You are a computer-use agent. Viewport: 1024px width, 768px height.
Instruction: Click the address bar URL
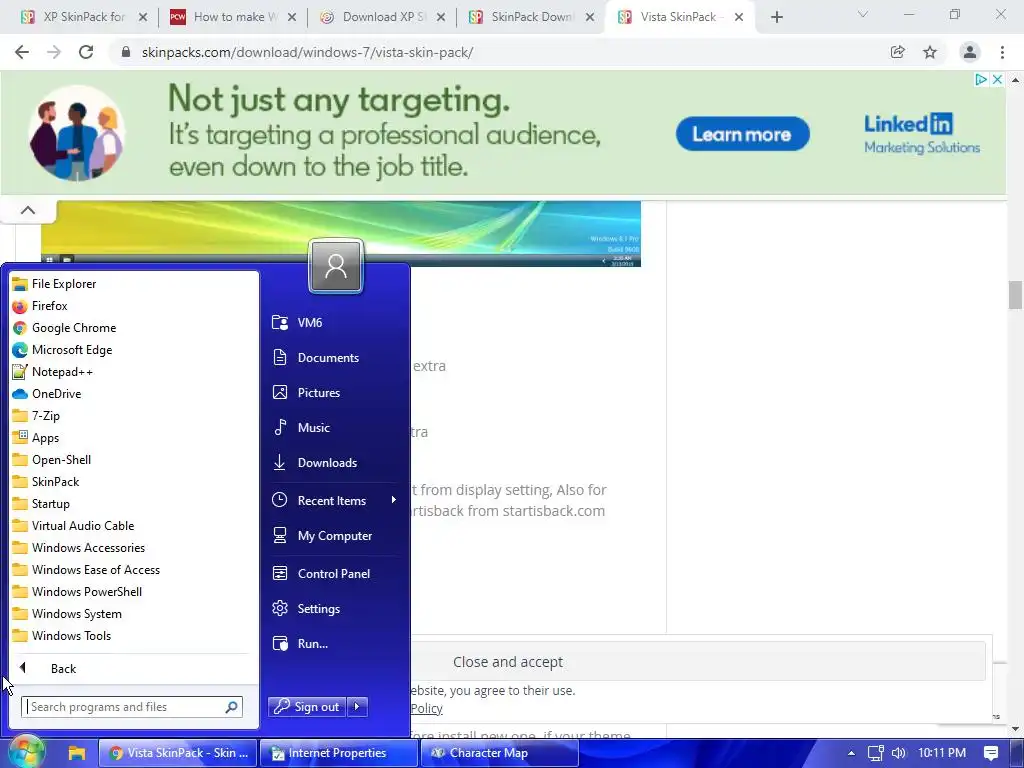click(308, 52)
